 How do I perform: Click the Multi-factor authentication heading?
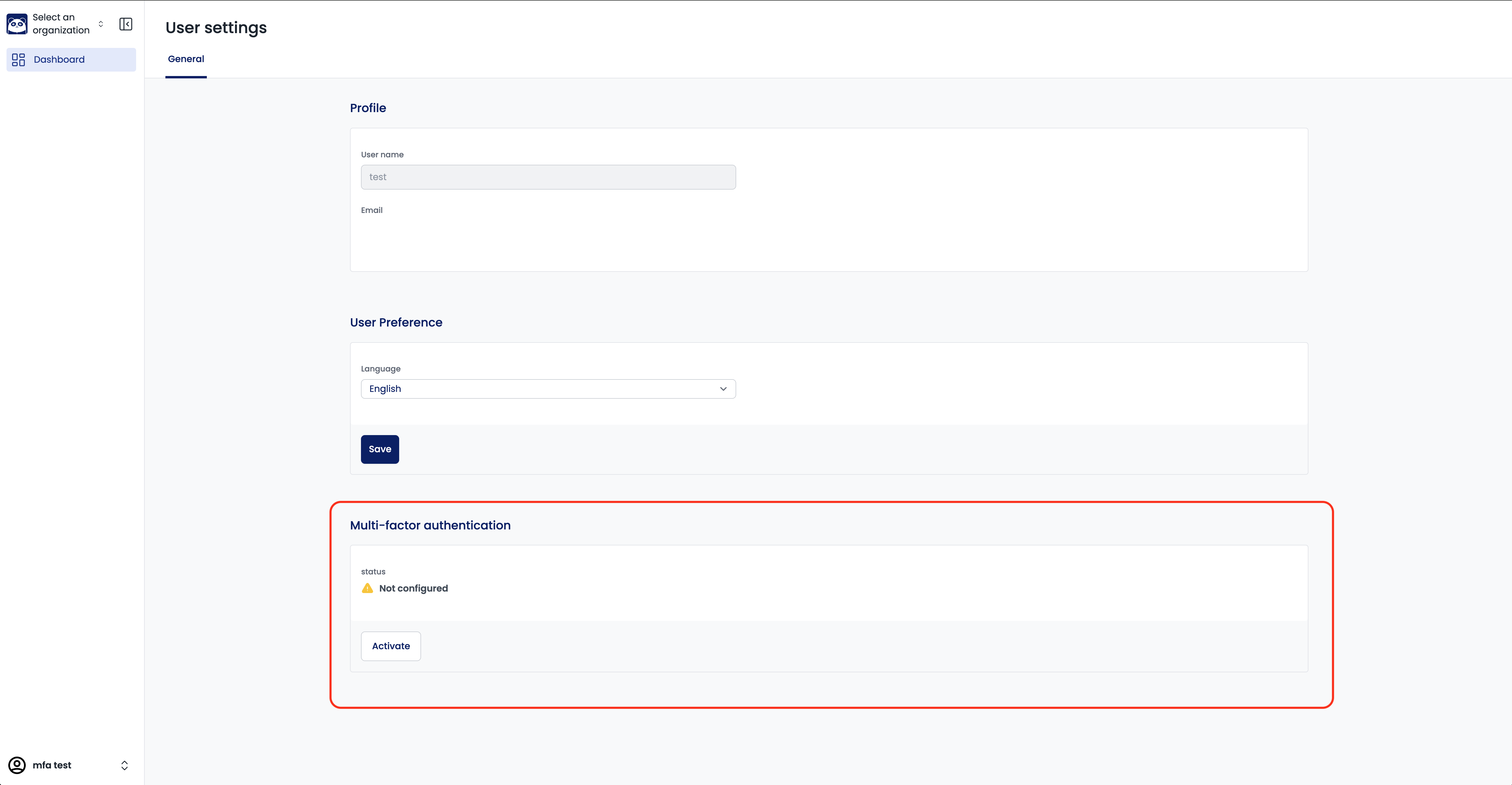click(430, 525)
